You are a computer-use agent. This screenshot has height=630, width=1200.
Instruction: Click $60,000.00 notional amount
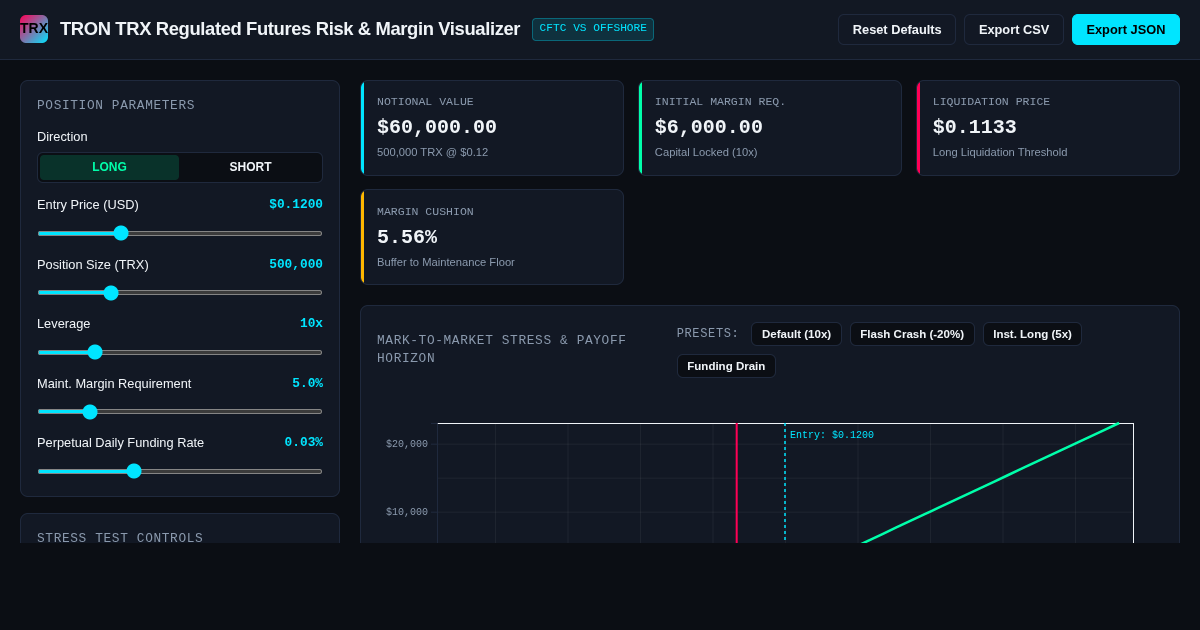pos(437,127)
